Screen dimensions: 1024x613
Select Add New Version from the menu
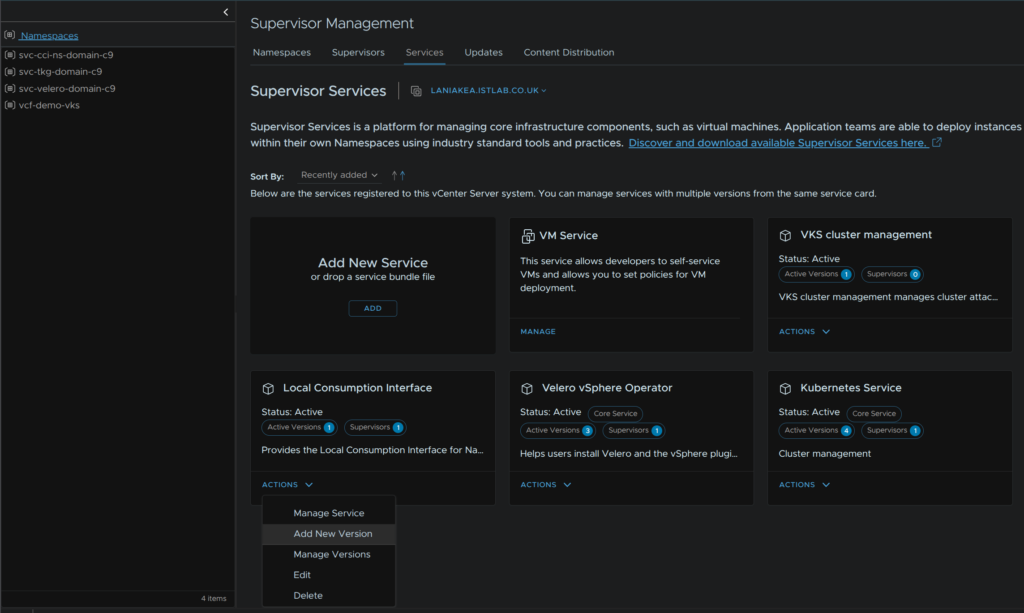click(x=332, y=534)
